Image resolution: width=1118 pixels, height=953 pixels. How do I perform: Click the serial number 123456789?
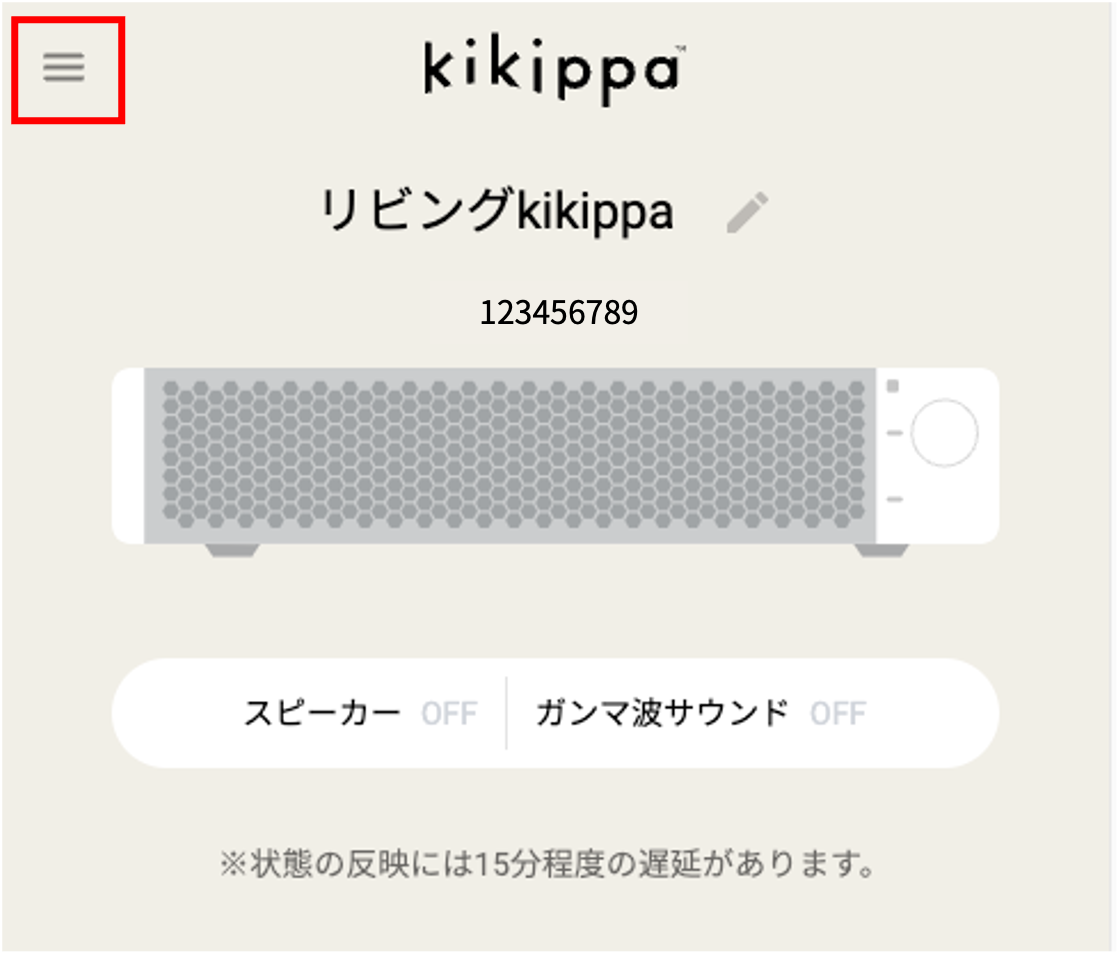560,311
